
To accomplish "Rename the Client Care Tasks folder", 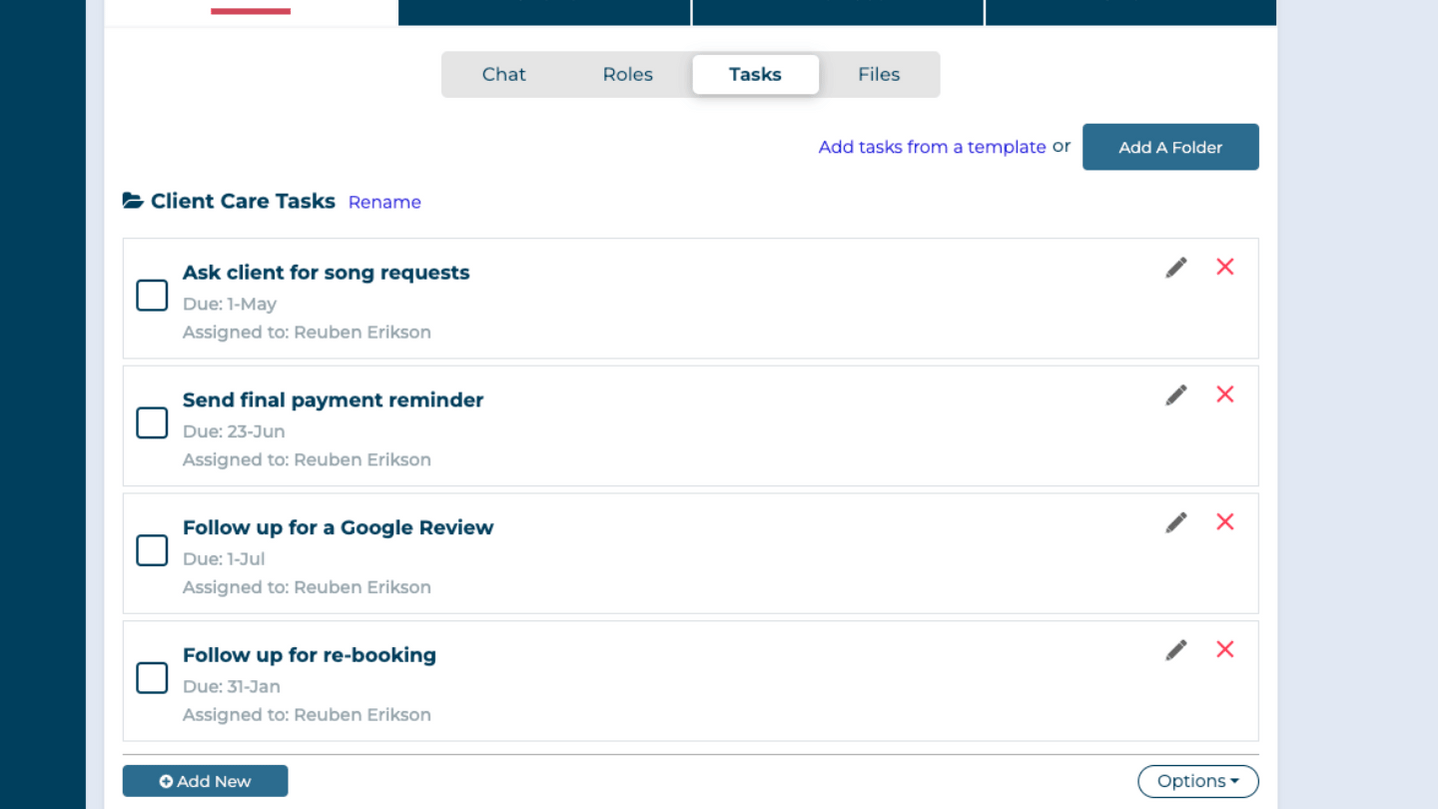I will pos(384,202).
